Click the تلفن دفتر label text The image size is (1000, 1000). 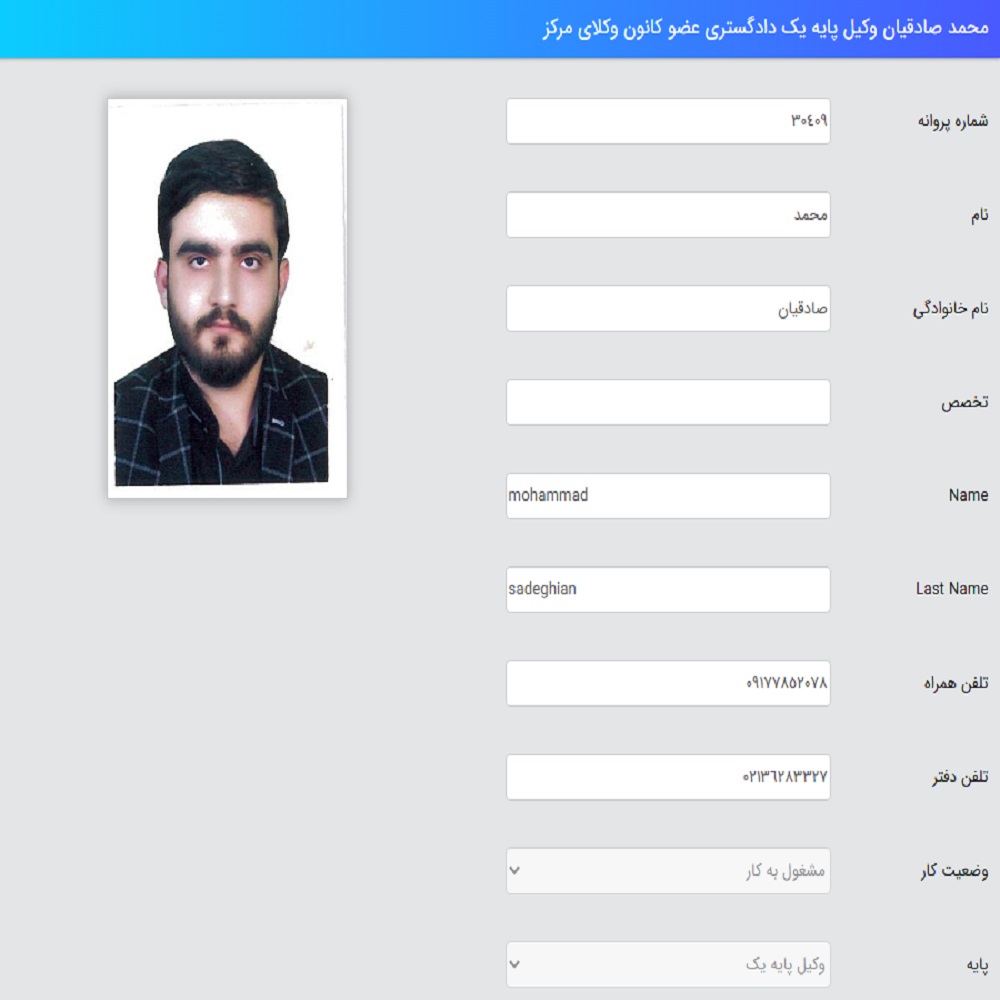[960, 777]
